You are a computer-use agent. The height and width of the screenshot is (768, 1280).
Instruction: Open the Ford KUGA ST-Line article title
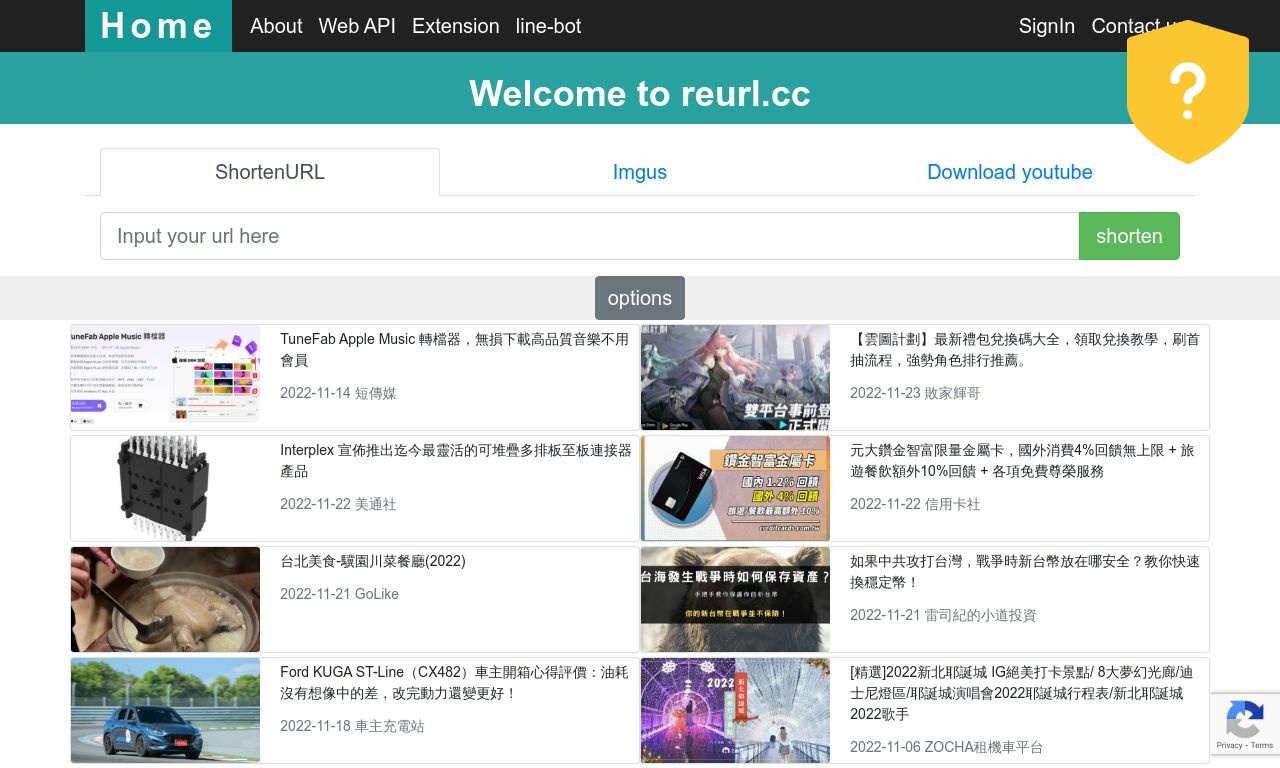click(x=455, y=682)
